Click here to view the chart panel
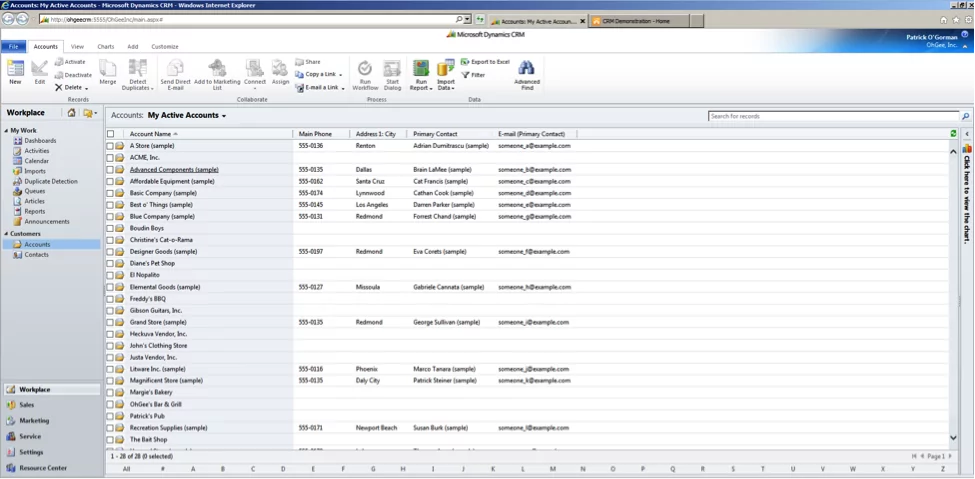This screenshot has height=479, width=975. click(x=967, y=199)
